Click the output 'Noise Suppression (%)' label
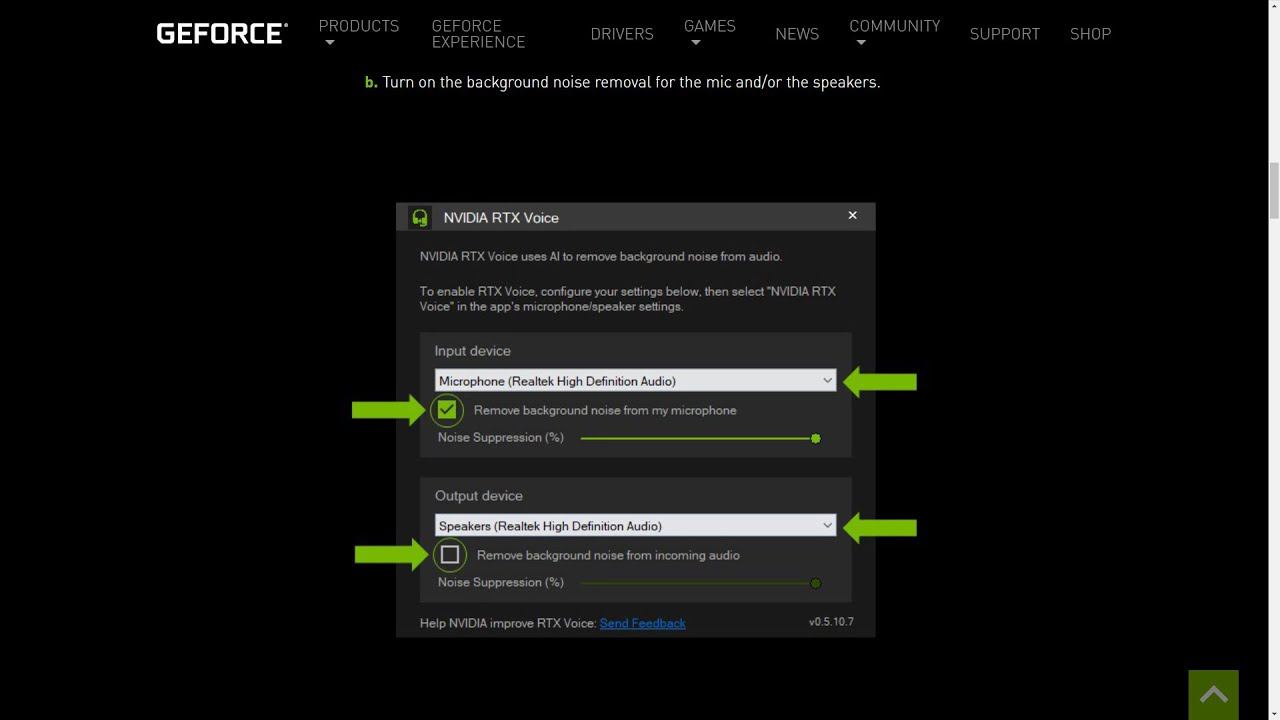The height and width of the screenshot is (720, 1280). (501, 582)
